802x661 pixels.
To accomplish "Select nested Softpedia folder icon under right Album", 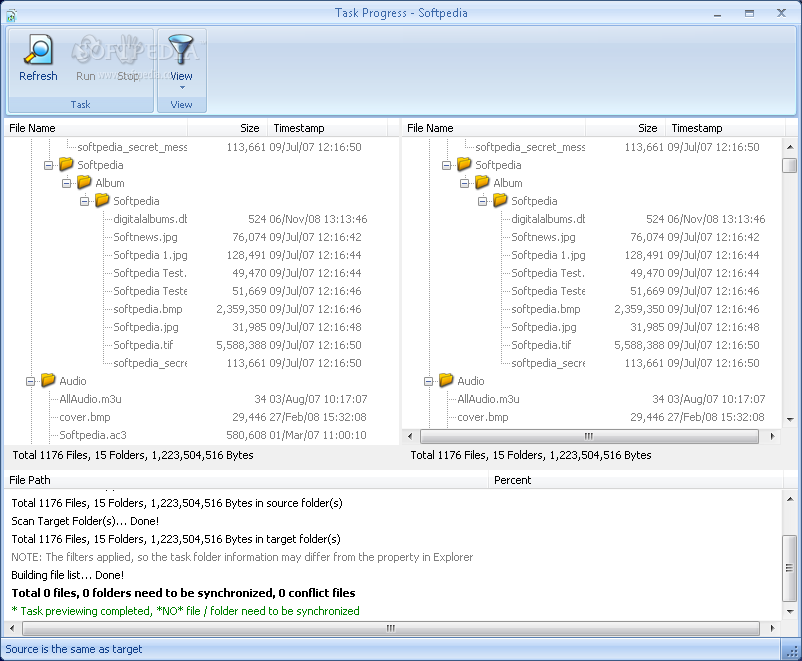I will [x=500, y=200].
